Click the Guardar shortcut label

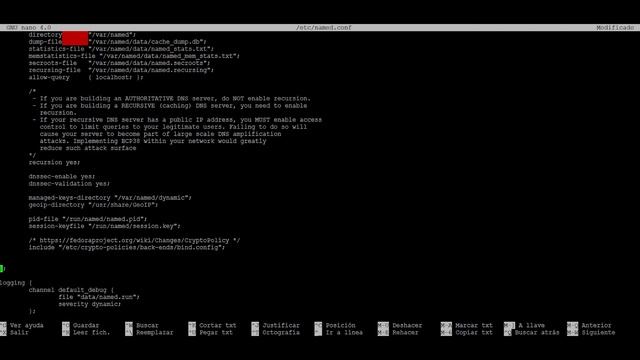tap(86, 325)
